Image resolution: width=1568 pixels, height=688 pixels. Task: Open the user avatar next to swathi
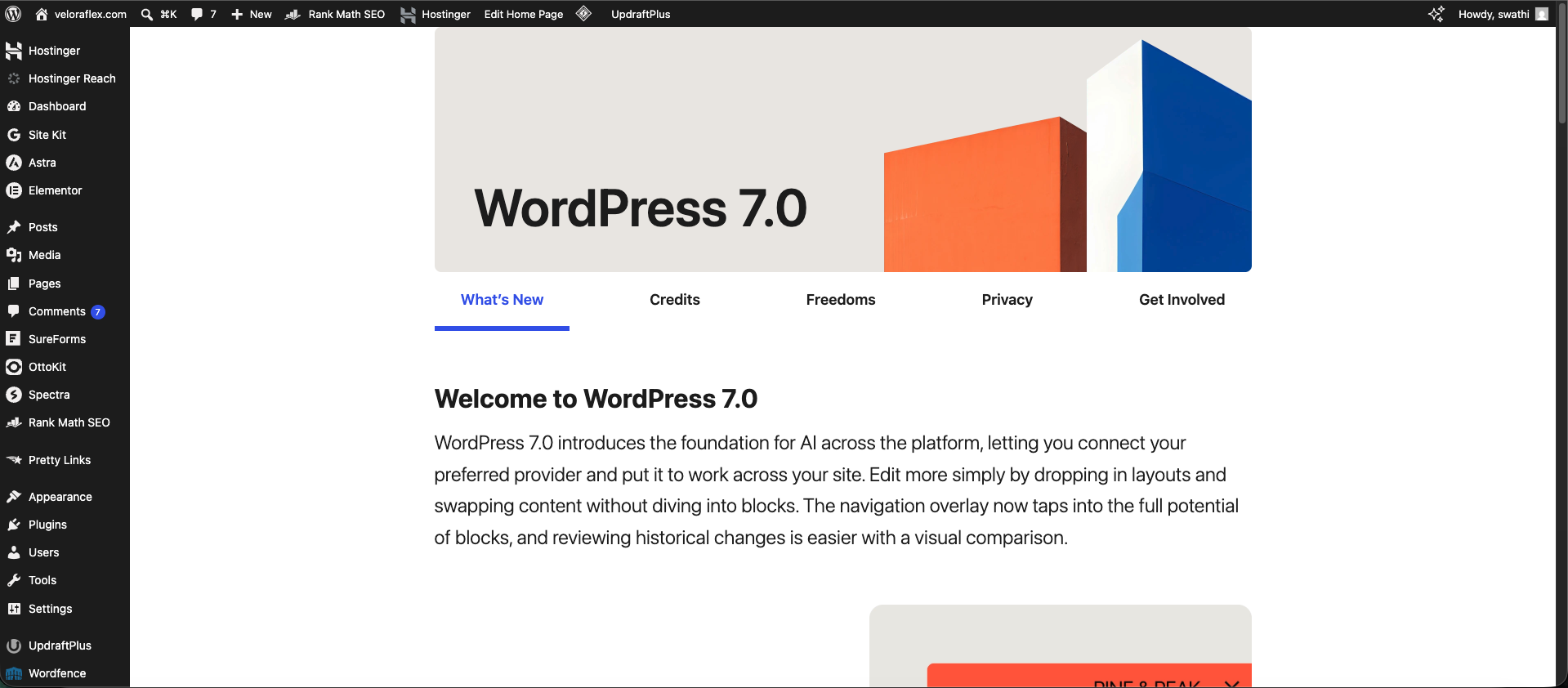click(x=1542, y=14)
